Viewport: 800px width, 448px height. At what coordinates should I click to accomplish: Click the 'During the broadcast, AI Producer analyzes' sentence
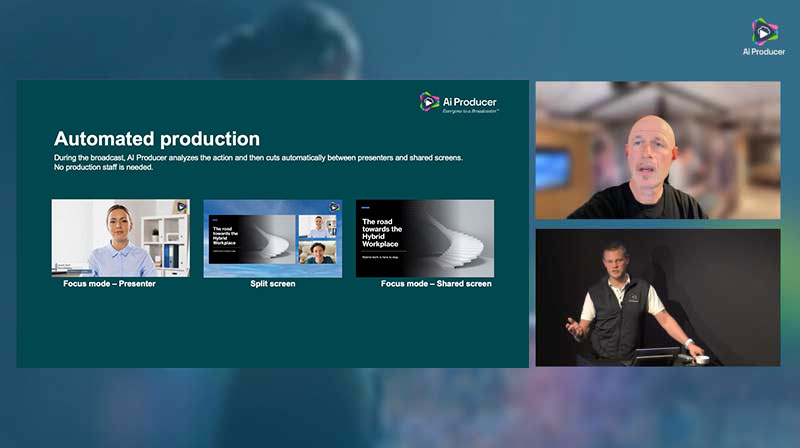click(x=258, y=158)
